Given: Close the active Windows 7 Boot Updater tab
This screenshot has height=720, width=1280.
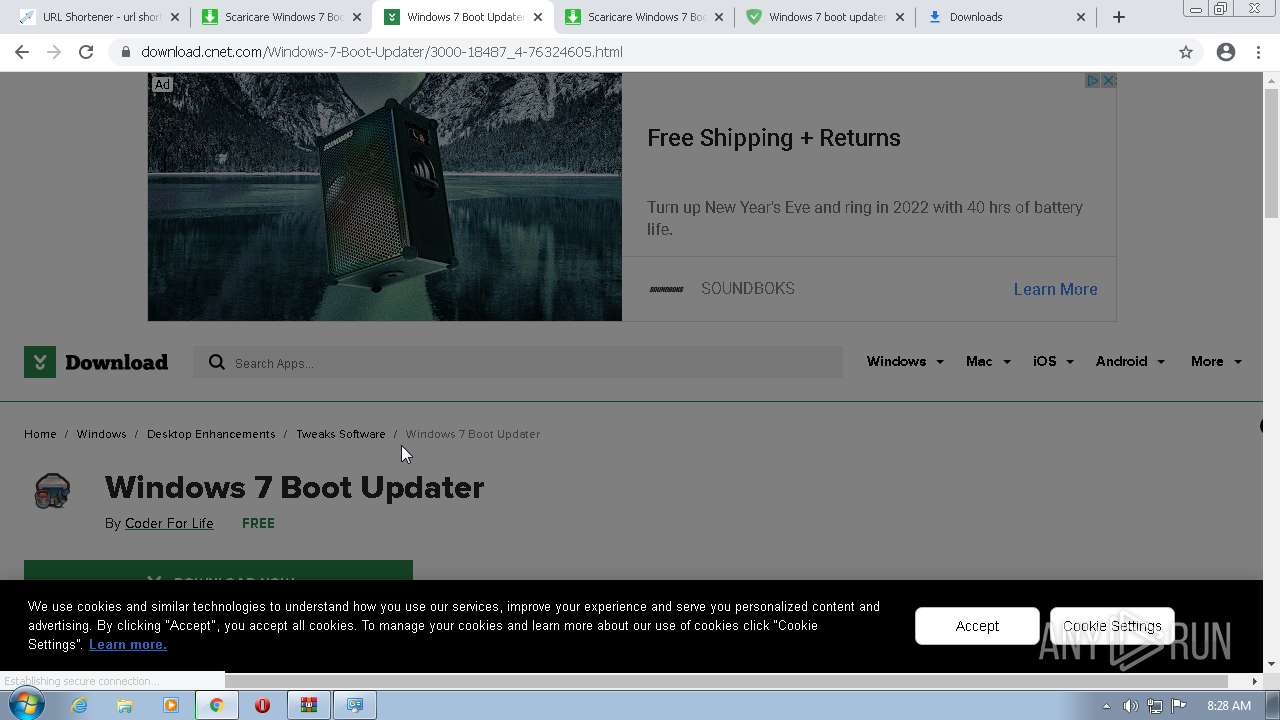Looking at the screenshot, I should pos(538,17).
